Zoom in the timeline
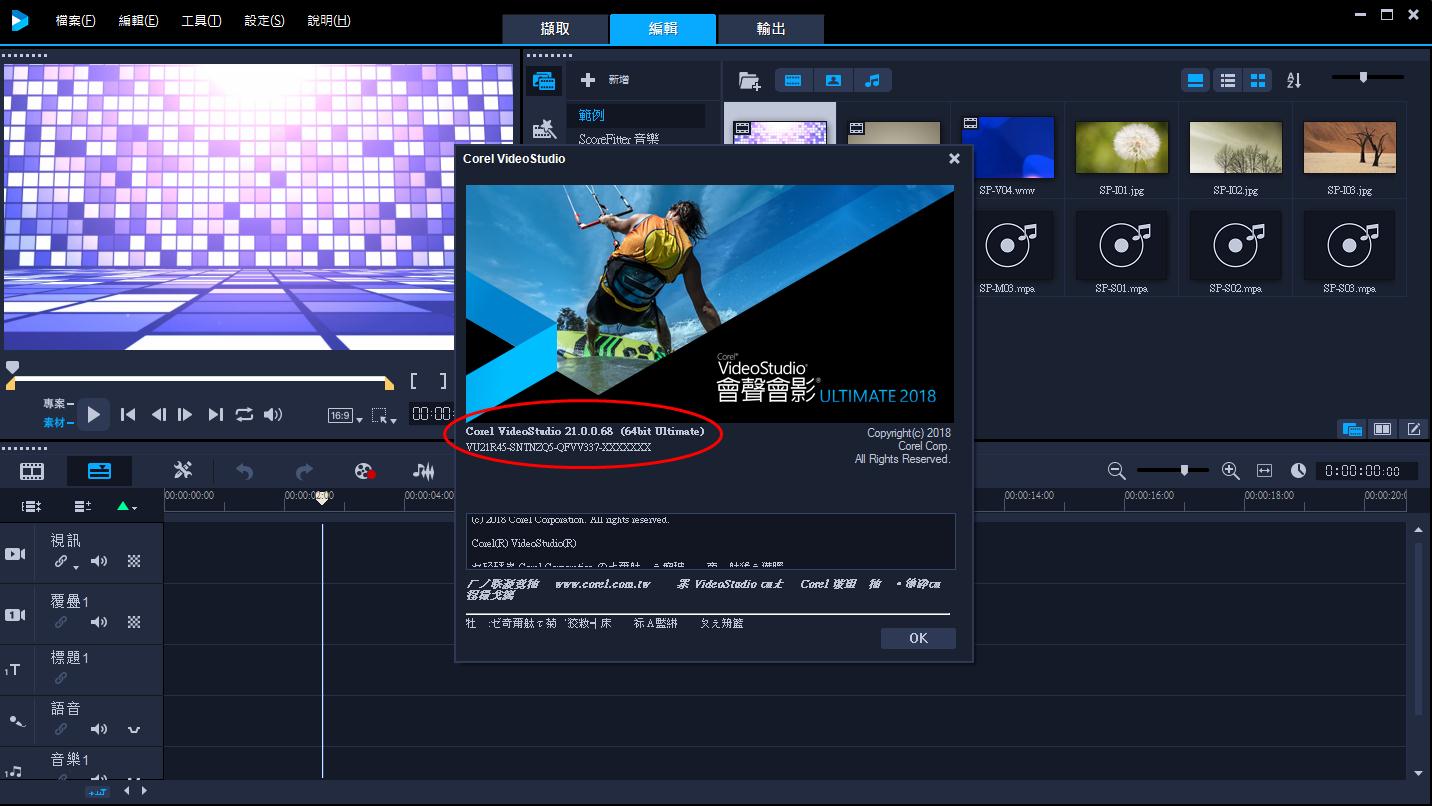The width and height of the screenshot is (1432, 806). (1231, 470)
